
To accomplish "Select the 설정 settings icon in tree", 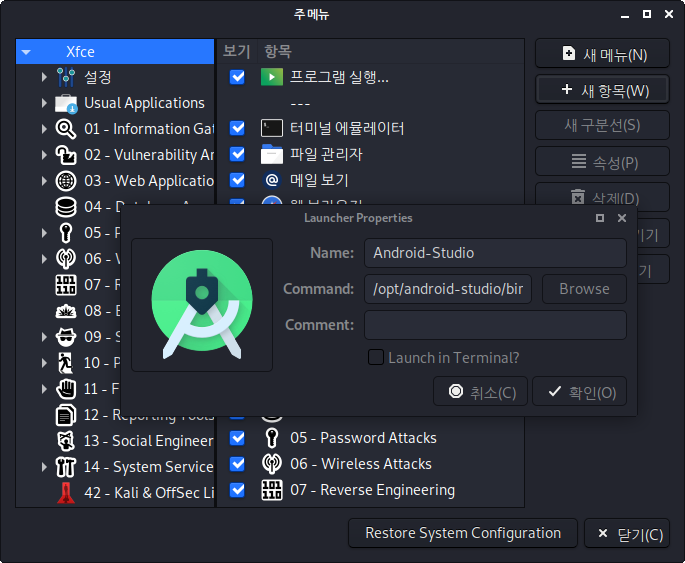I will [66, 77].
